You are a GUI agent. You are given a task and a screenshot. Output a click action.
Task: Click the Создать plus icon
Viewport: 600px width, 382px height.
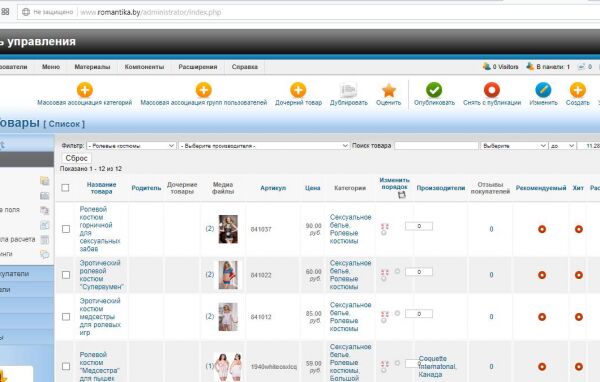click(x=577, y=90)
